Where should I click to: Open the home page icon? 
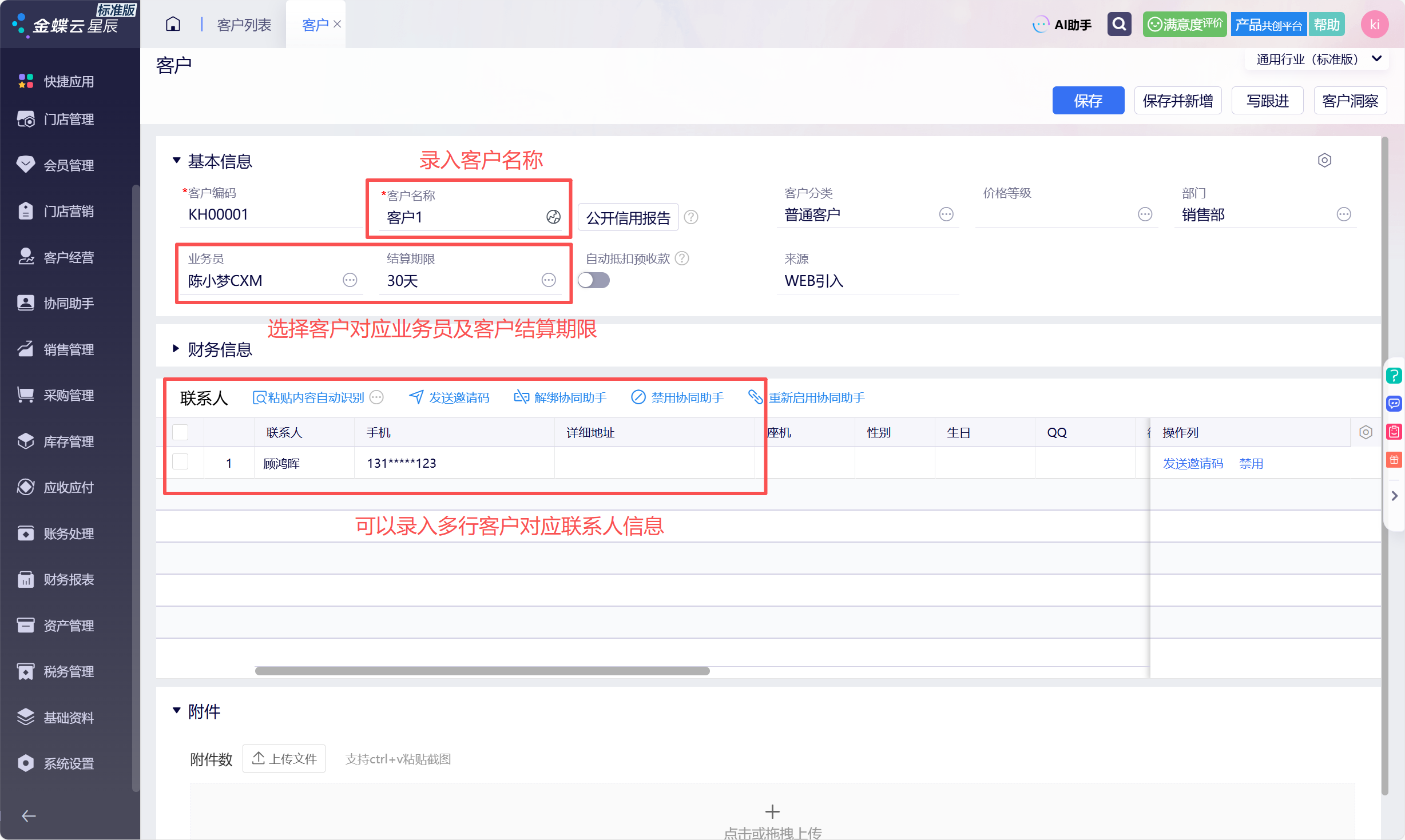173,24
